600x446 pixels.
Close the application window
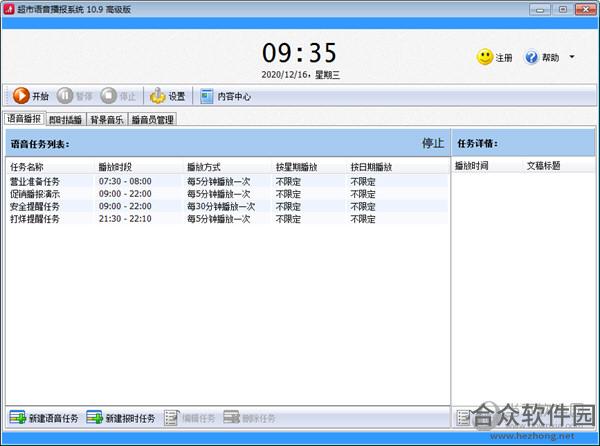585,10
